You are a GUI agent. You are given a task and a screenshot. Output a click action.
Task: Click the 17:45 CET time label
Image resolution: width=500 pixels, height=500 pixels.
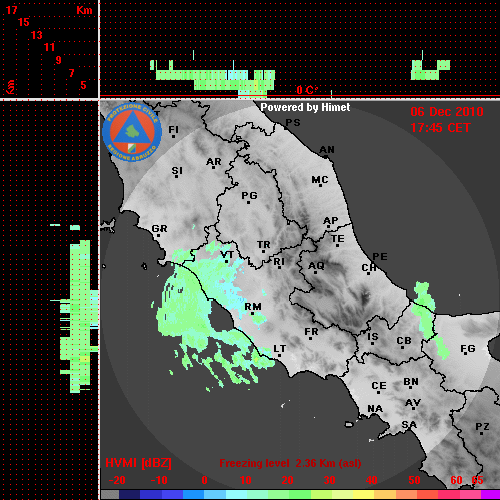tap(440, 128)
